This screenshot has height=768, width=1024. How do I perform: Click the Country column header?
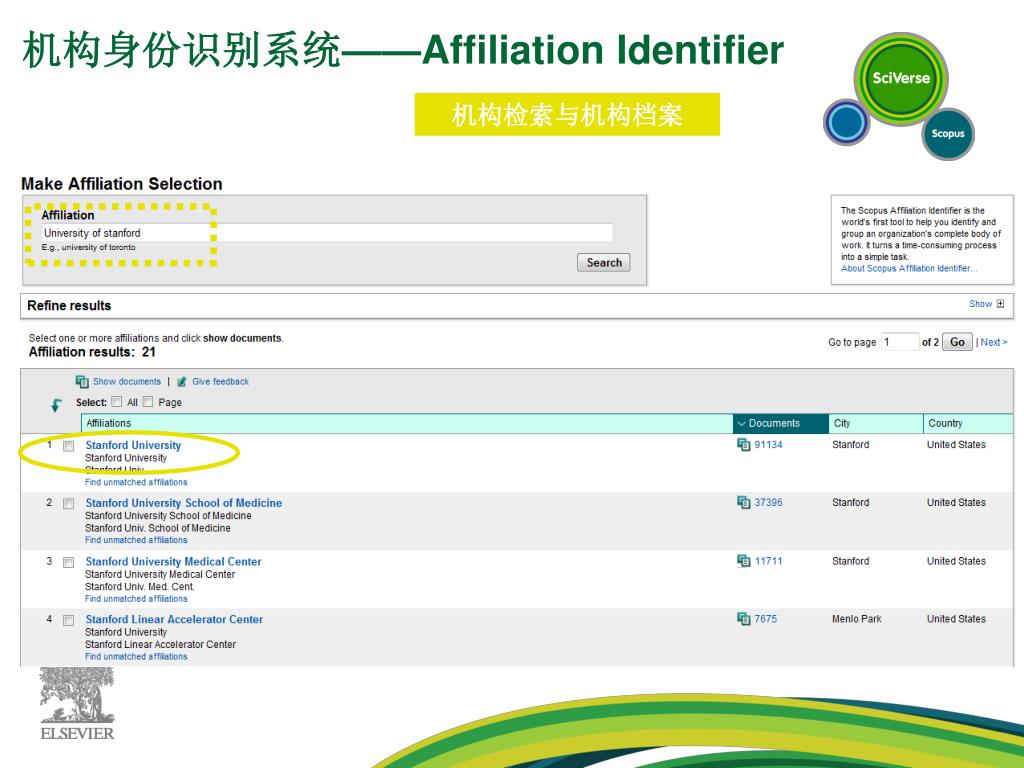coord(968,423)
